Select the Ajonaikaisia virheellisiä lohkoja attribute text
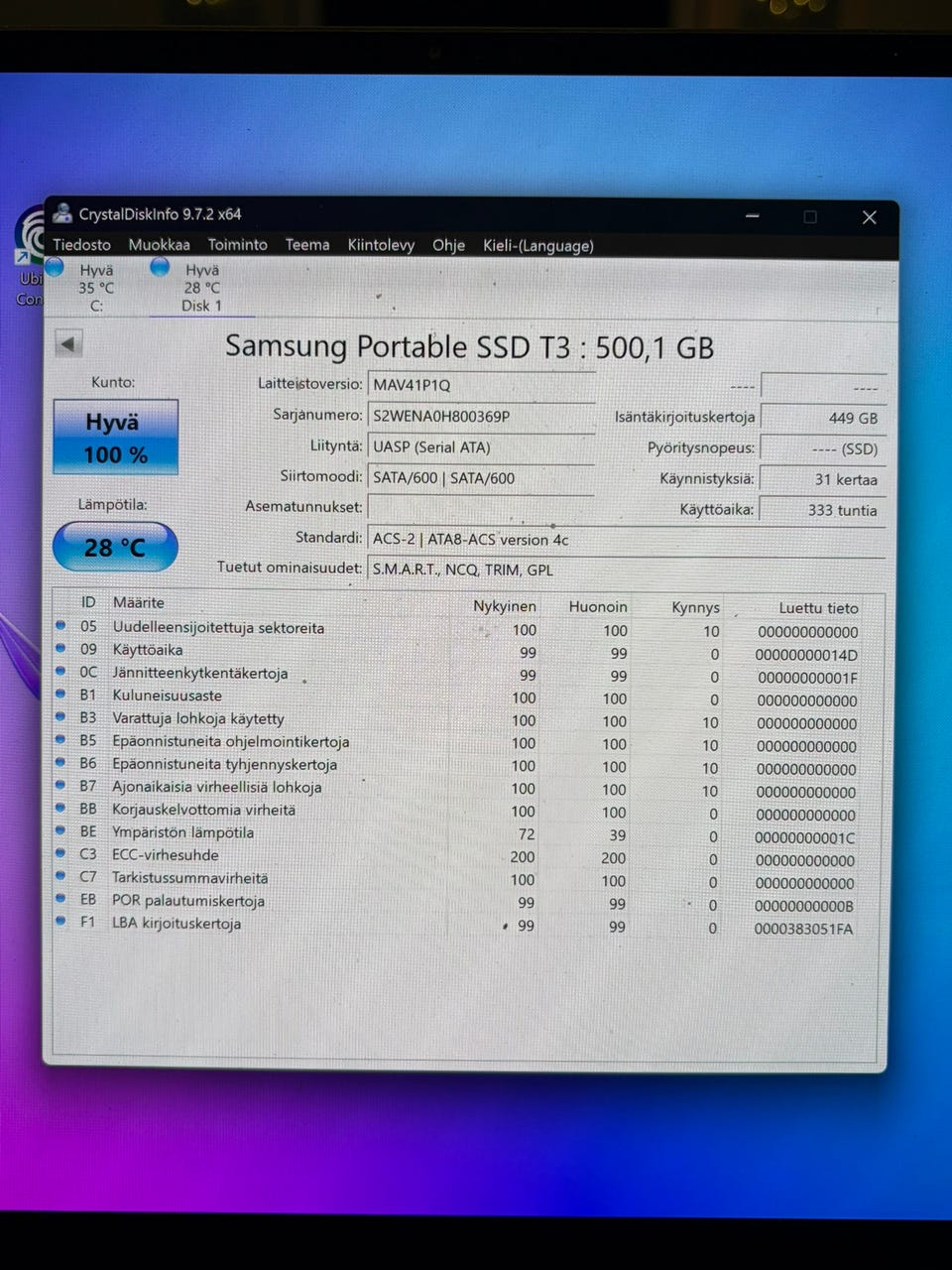The image size is (952, 1270). click(x=217, y=787)
